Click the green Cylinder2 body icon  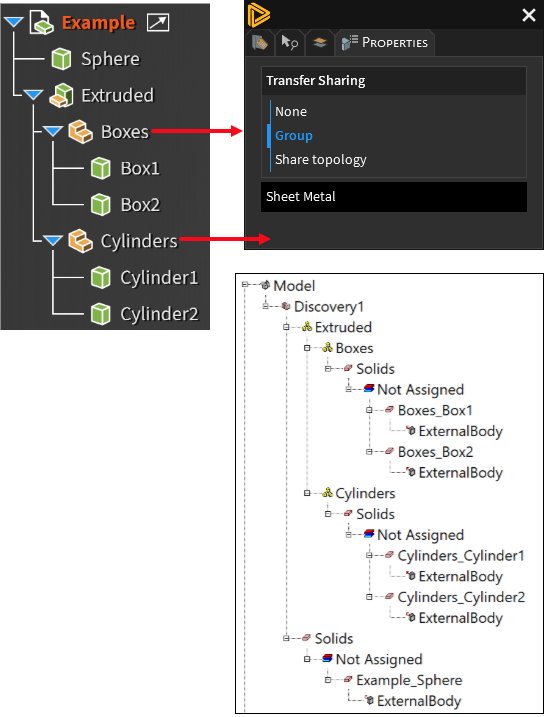click(101, 314)
